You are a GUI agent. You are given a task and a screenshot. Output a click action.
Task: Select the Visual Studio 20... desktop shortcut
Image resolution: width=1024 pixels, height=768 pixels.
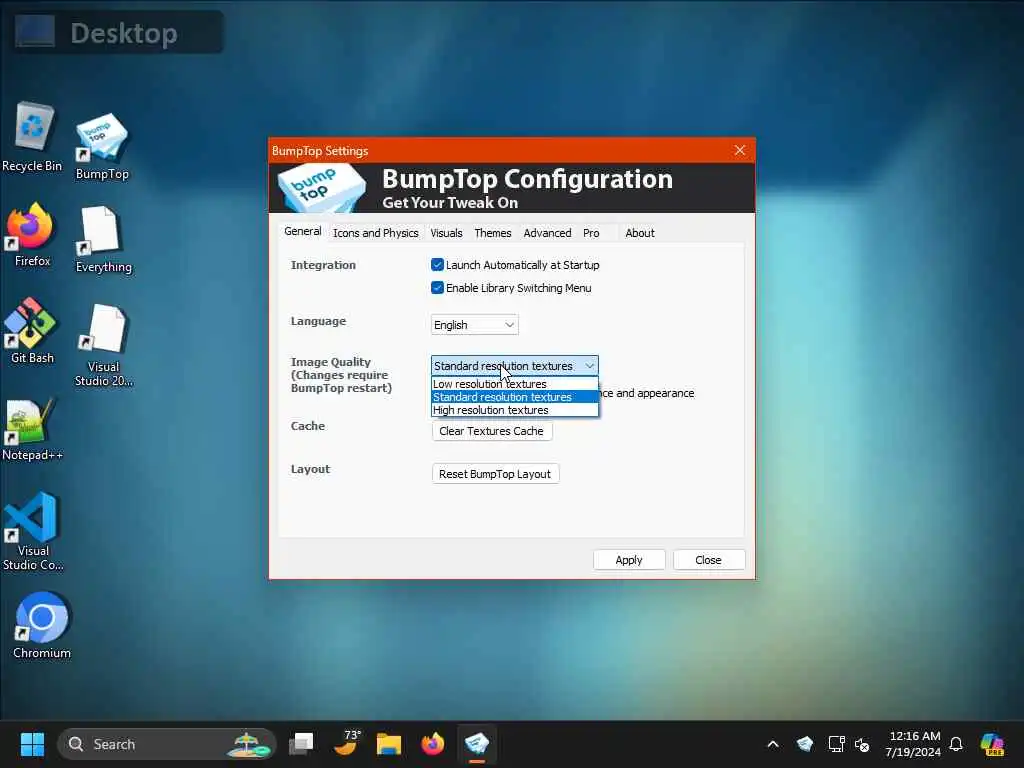click(x=103, y=346)
